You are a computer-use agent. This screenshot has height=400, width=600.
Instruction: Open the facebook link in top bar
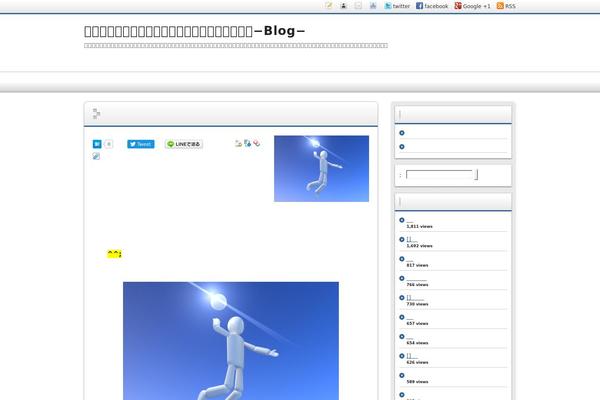[432, 6]
